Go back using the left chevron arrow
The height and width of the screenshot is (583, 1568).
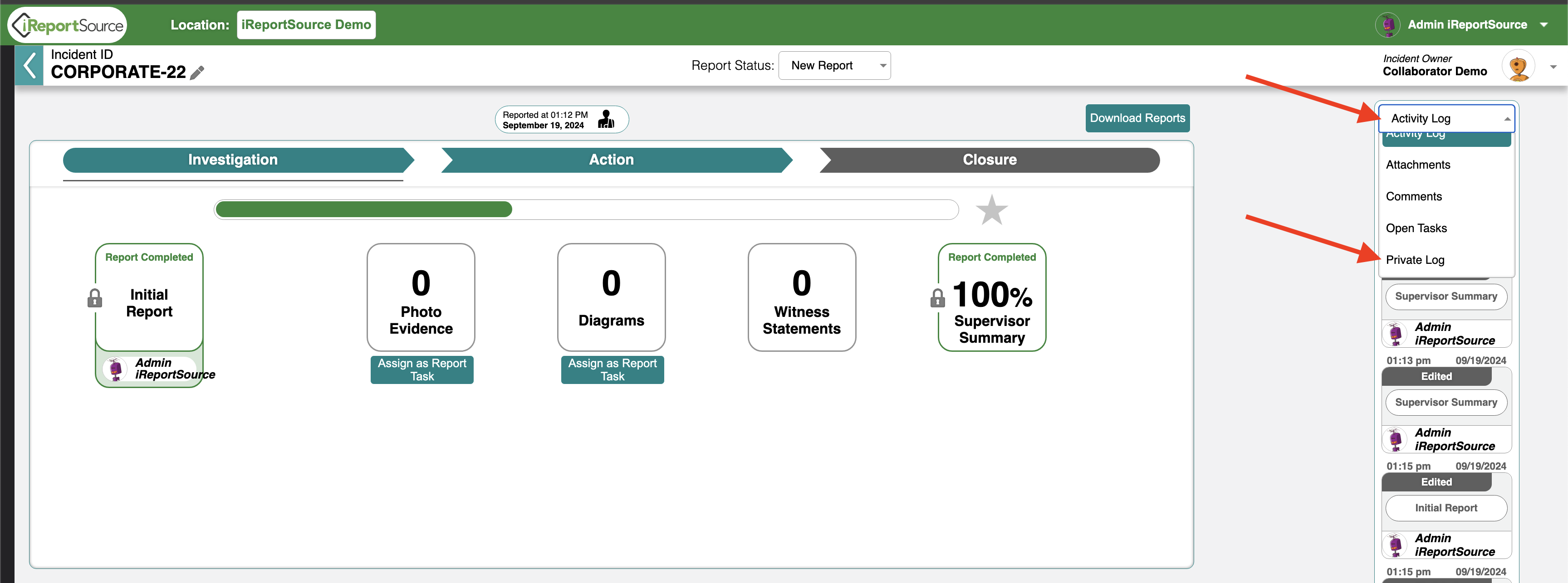pos(29,65)
